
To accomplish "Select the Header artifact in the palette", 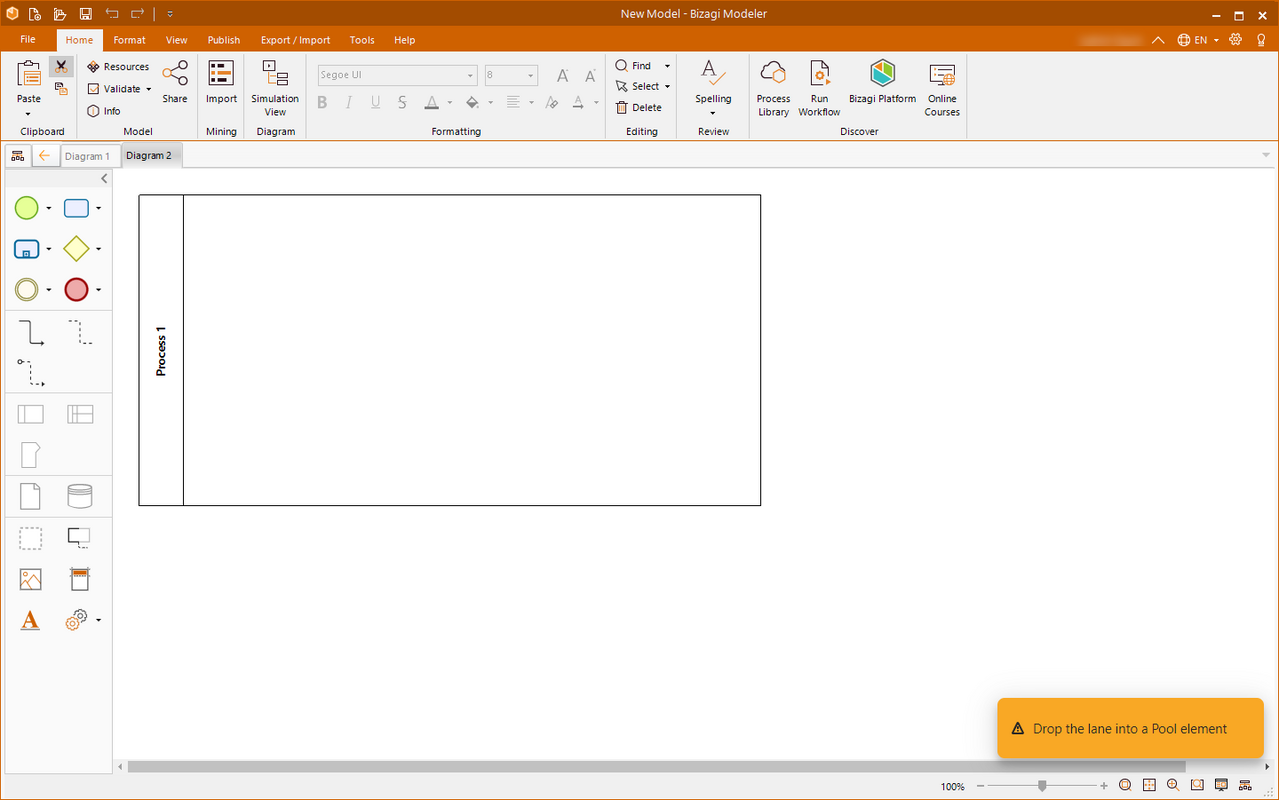I will [80, 579].
